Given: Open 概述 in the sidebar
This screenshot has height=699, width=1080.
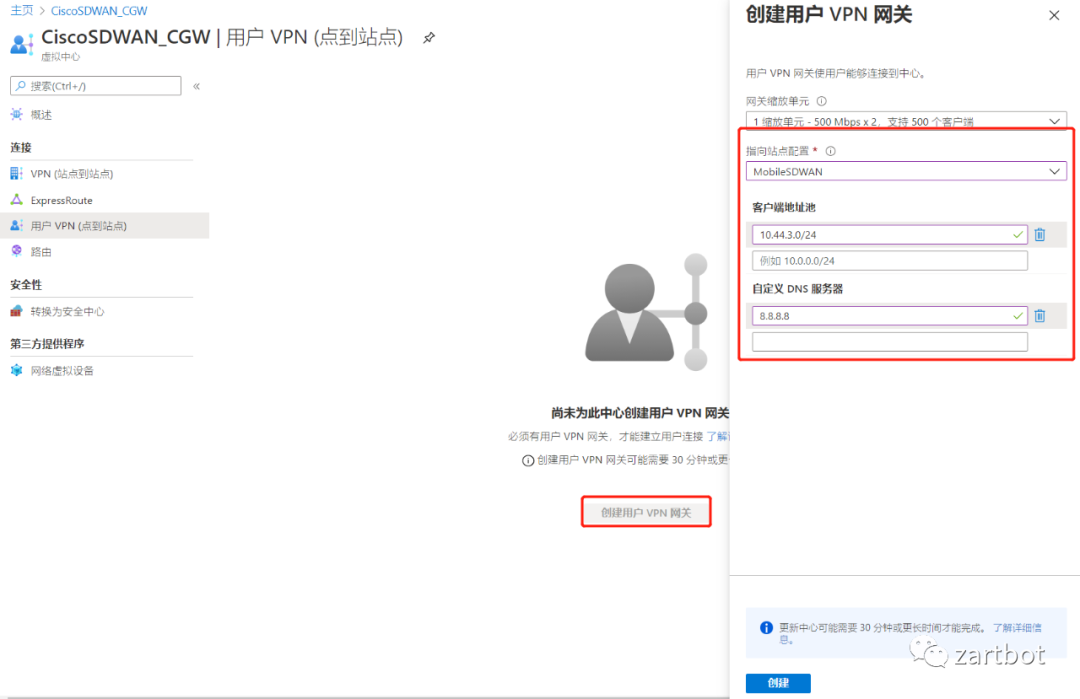Looking at the screenshot, I should tap(41, 115).
